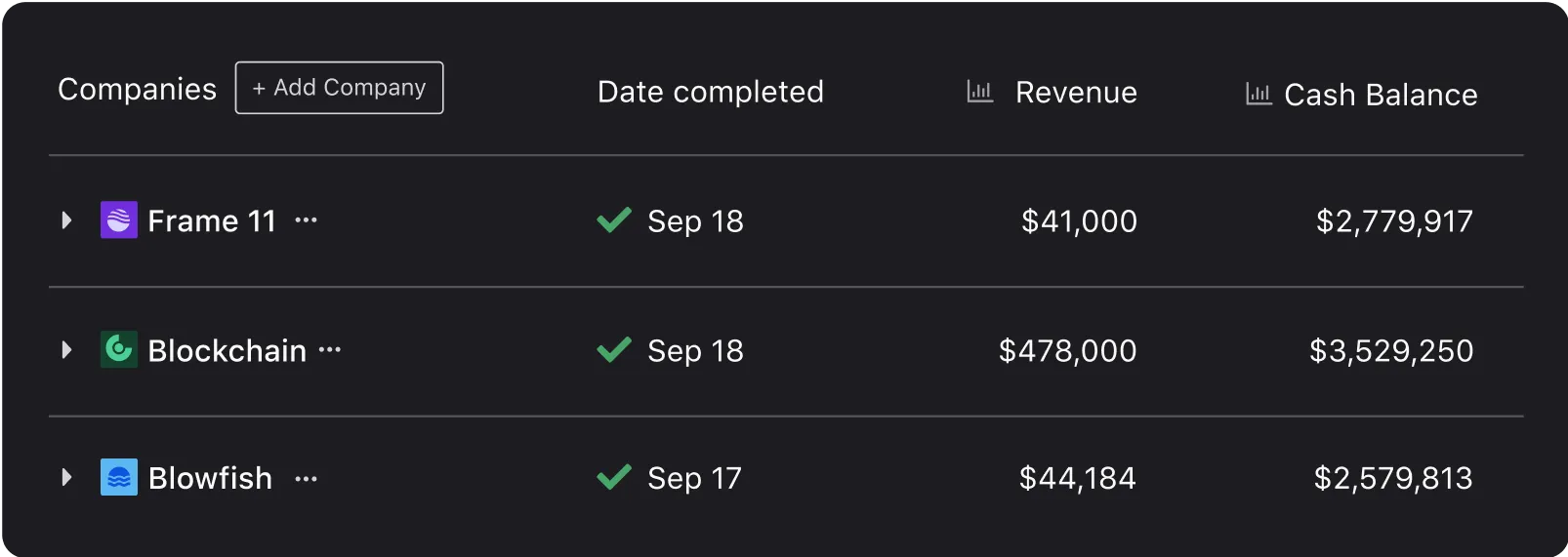1568x557 pixels.
Task: Open the Blockchain three-dot options menu
Action: click(x=330, y=349)
